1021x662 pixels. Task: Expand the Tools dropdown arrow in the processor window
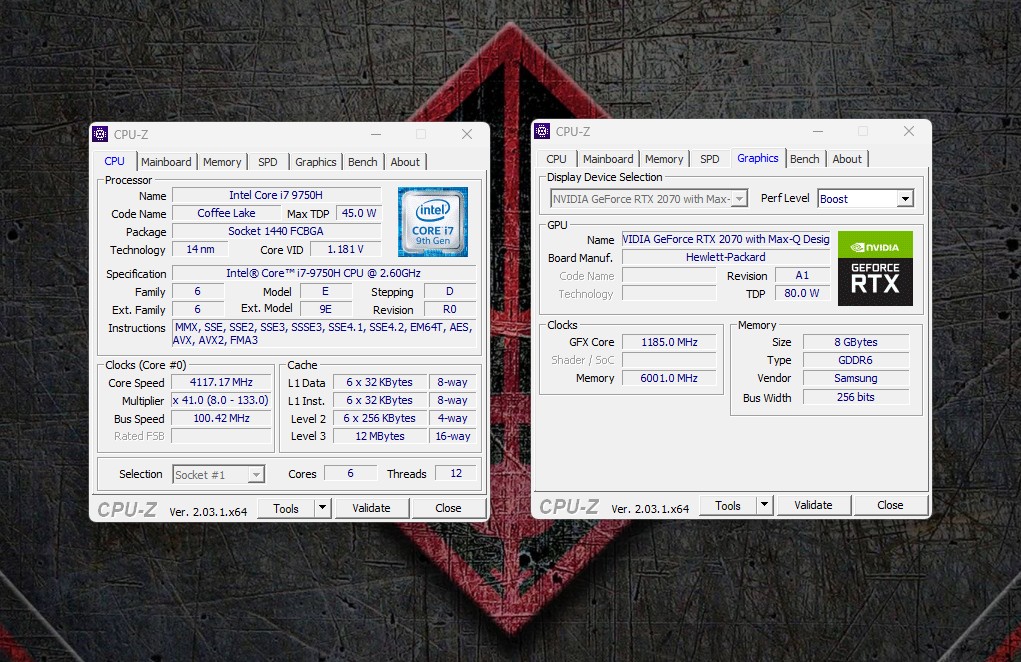click(322, 508)
